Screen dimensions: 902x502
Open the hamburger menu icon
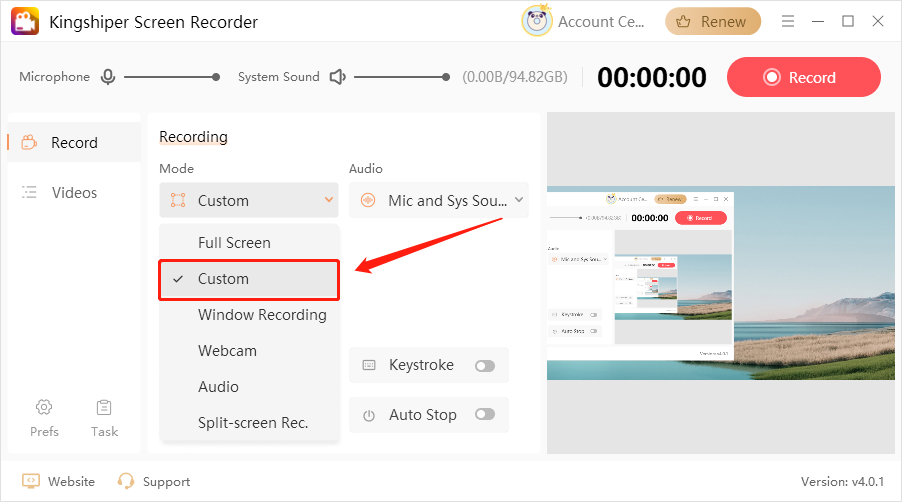[788, 21]
